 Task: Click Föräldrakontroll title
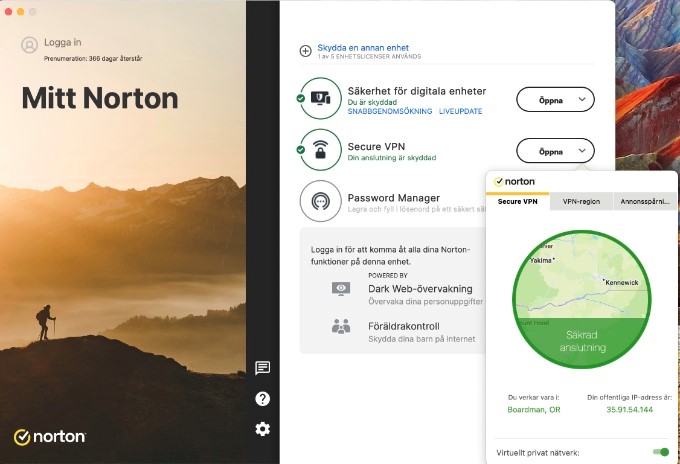click(404, 326)
